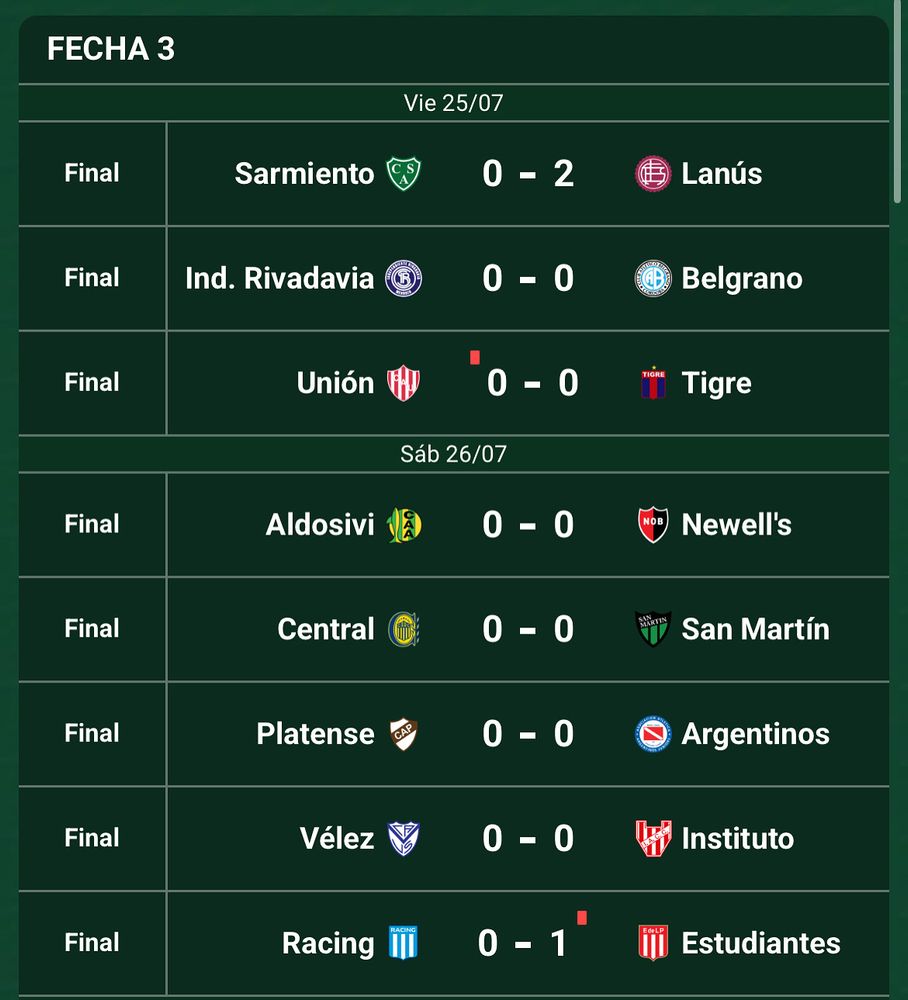Click the Aldosivi yellow-green crest

pos(404,525)
